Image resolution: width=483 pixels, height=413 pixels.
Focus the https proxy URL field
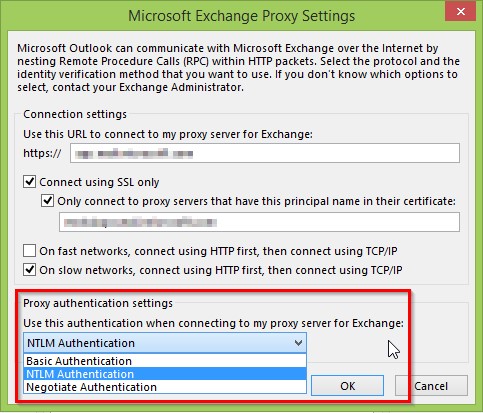pyautogui.click(x=265, y=153)
